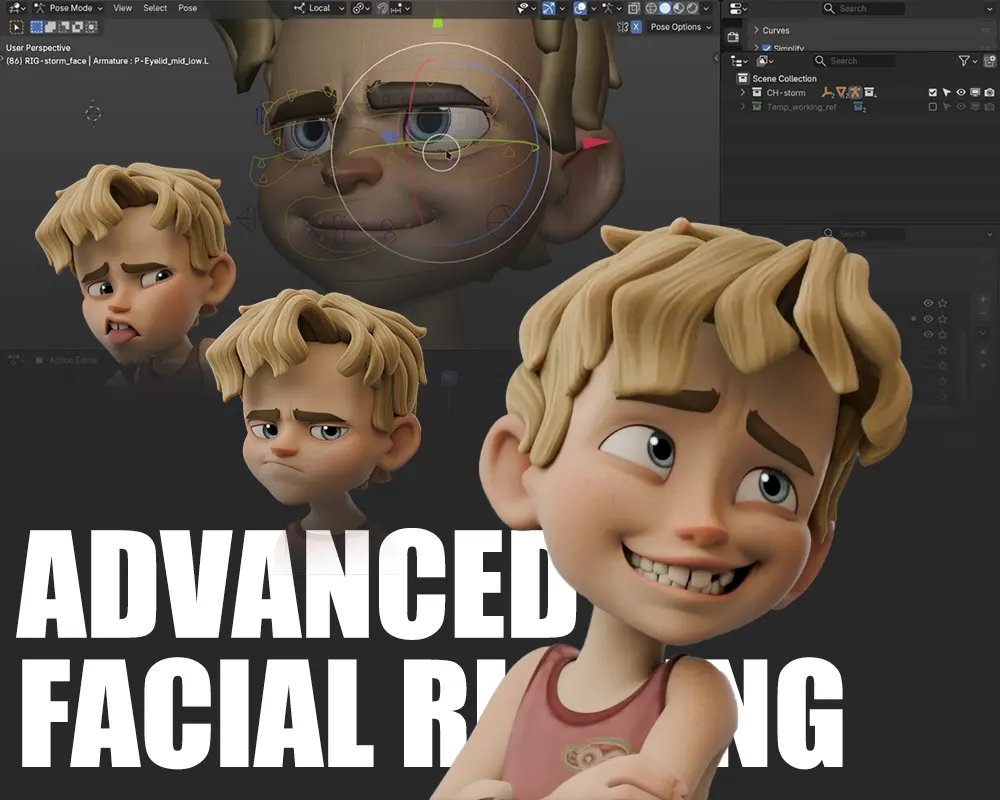The width and height of the screenshot is (1000, 800).
Task: Switch to Solid viewport shading
Action: 665,8
